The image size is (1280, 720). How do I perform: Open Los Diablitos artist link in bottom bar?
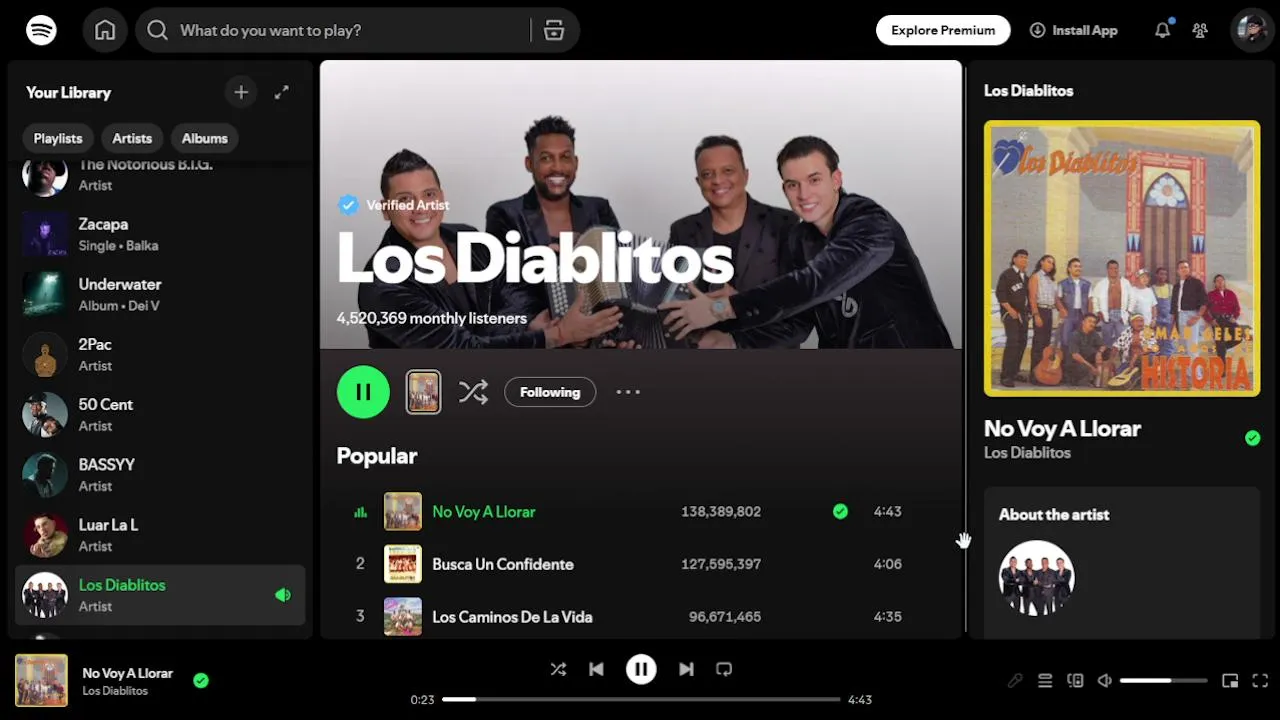pos(115,691)
